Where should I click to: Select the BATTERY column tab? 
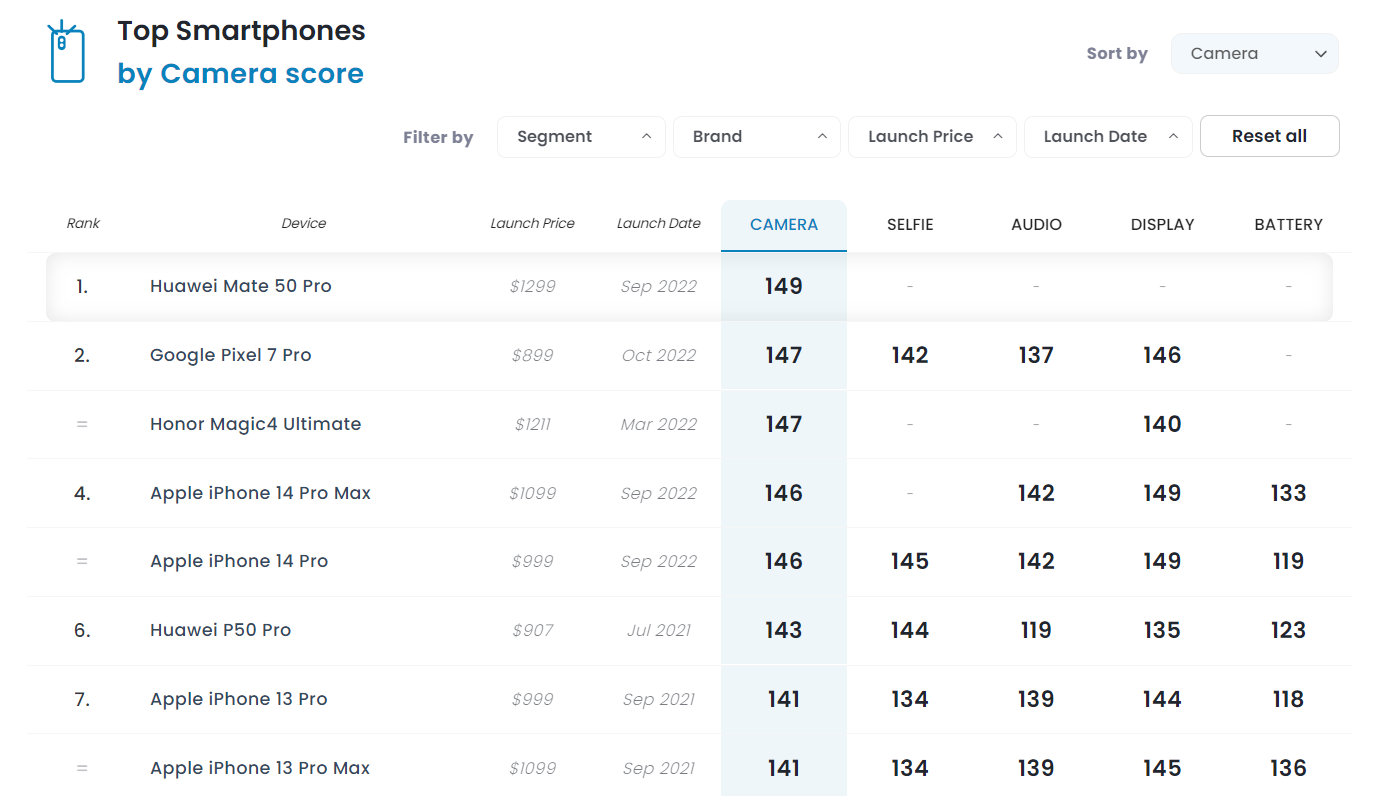tap(1288, 225)
